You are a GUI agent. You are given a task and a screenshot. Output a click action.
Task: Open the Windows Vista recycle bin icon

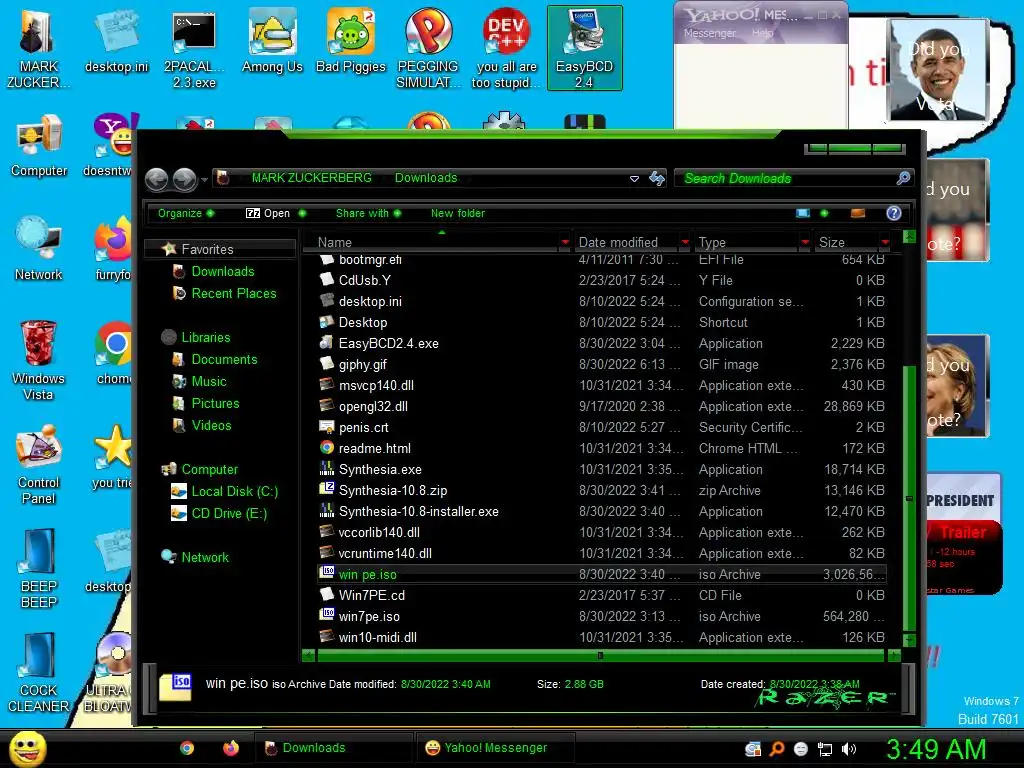38,360
